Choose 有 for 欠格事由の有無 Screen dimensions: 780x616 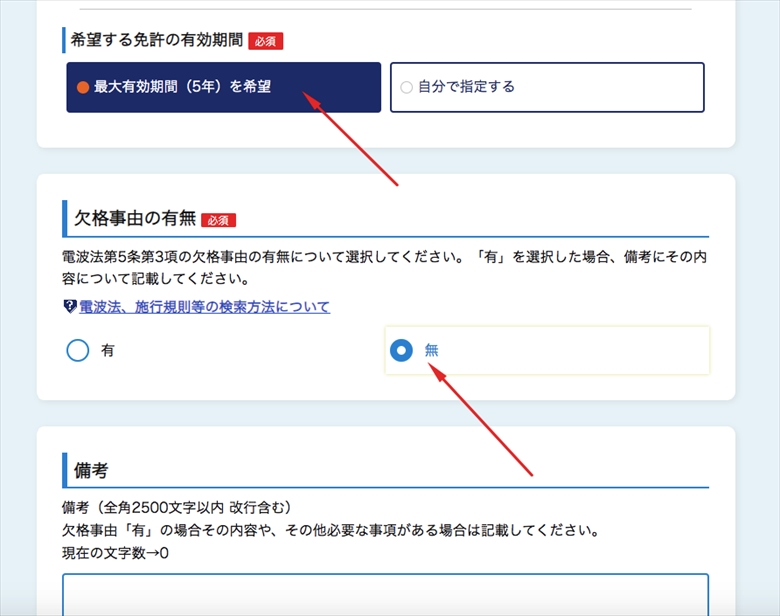point(78,350)
